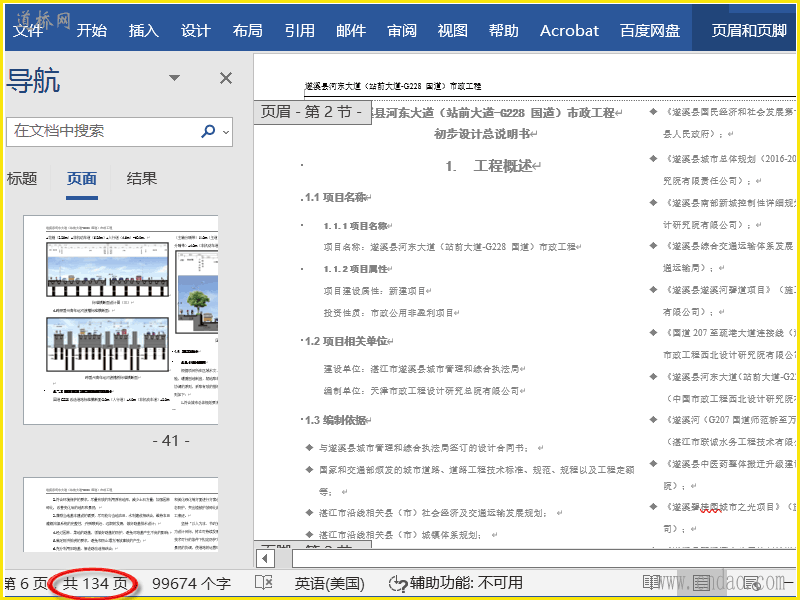Click the 第 6 页 page indicator
The image size is (800, 600).
(x=26, y=583)
